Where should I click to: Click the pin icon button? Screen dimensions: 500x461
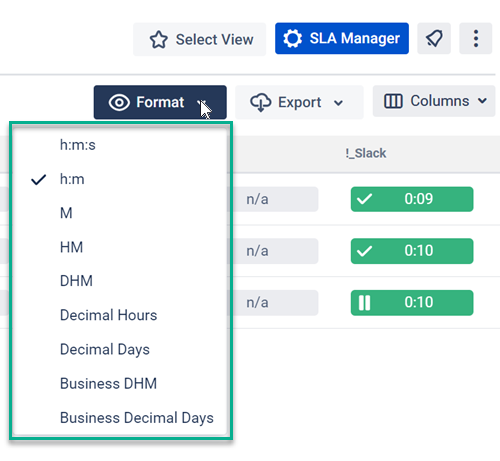434,38
